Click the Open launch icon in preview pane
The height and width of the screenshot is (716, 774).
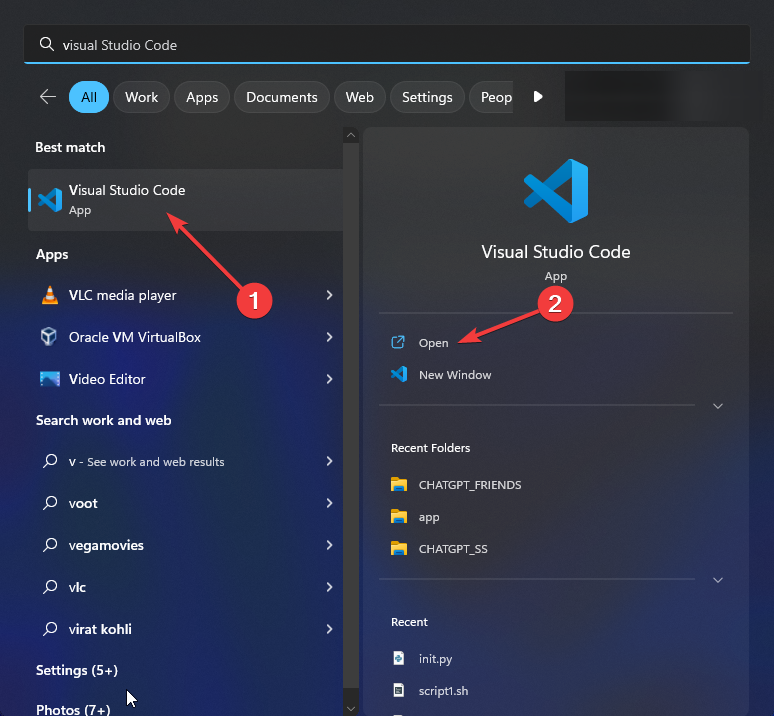coord(398,342)
